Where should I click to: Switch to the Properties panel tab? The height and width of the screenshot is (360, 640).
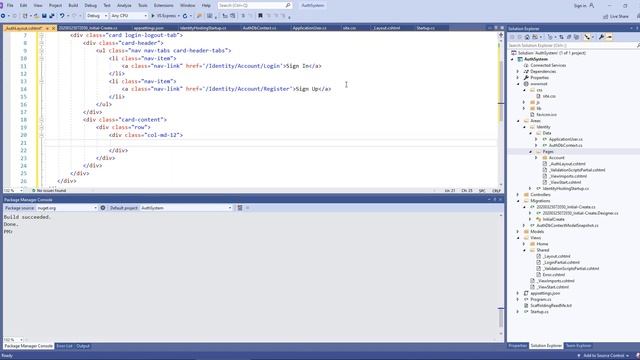518,346
